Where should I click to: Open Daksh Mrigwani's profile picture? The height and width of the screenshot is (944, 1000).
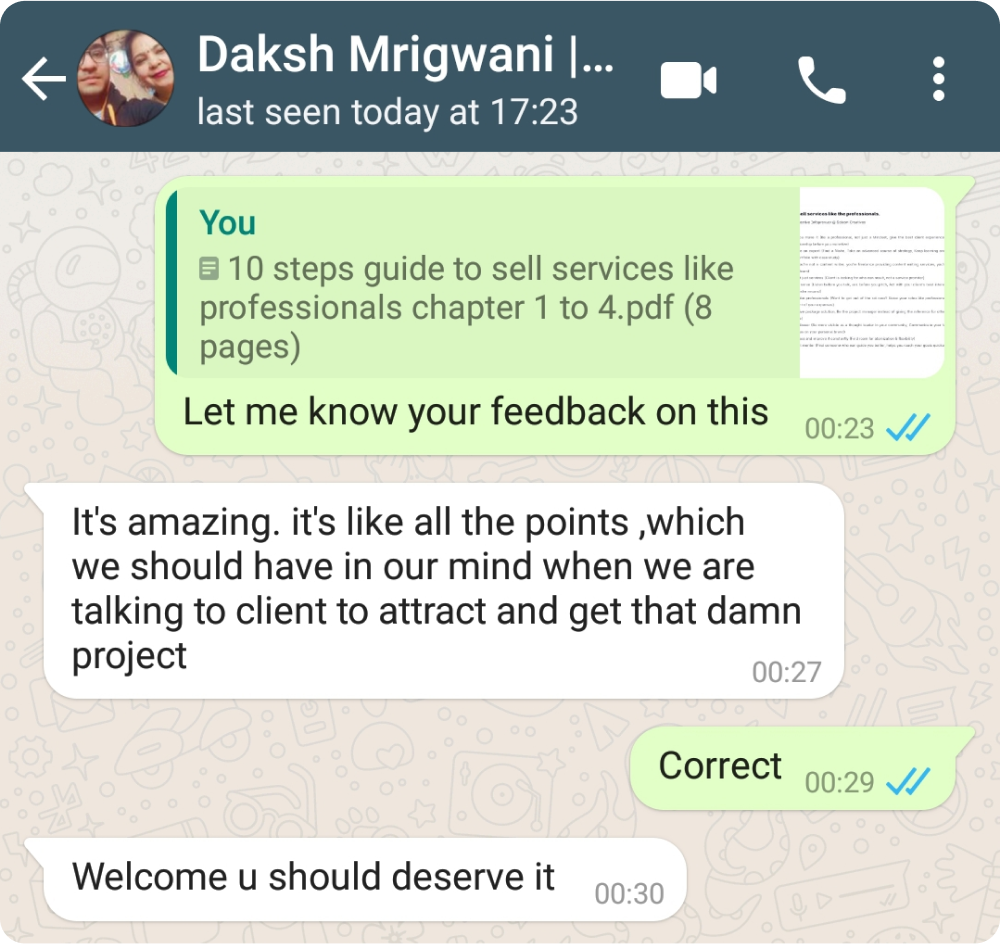pyautogui.click(x=125, y=78)
